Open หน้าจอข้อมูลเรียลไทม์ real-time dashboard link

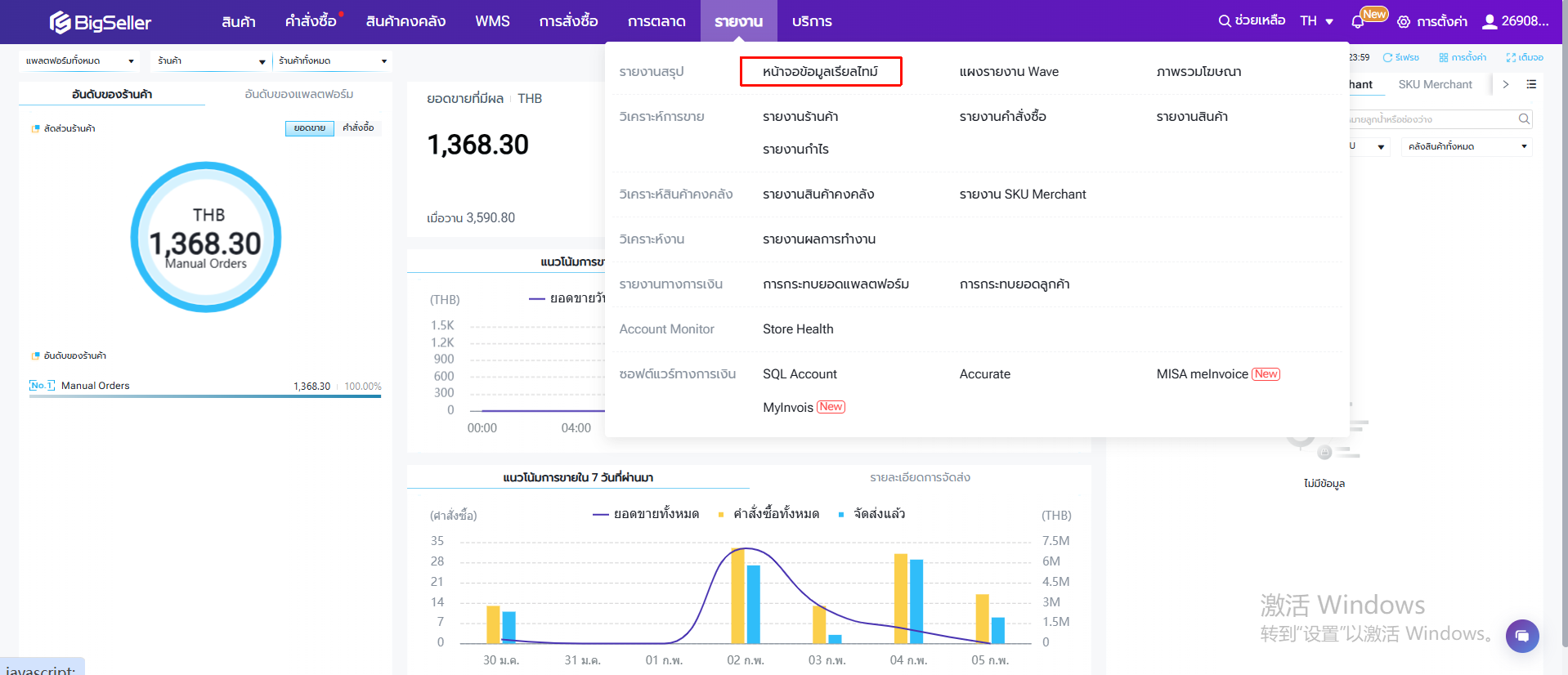820,71
